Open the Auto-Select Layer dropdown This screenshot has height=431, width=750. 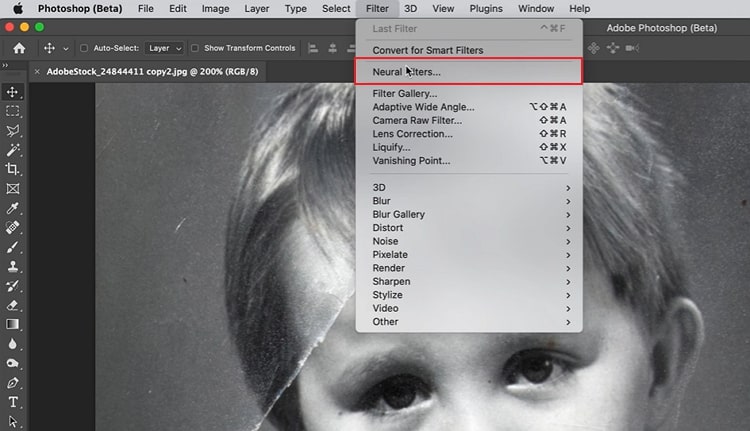165,48
